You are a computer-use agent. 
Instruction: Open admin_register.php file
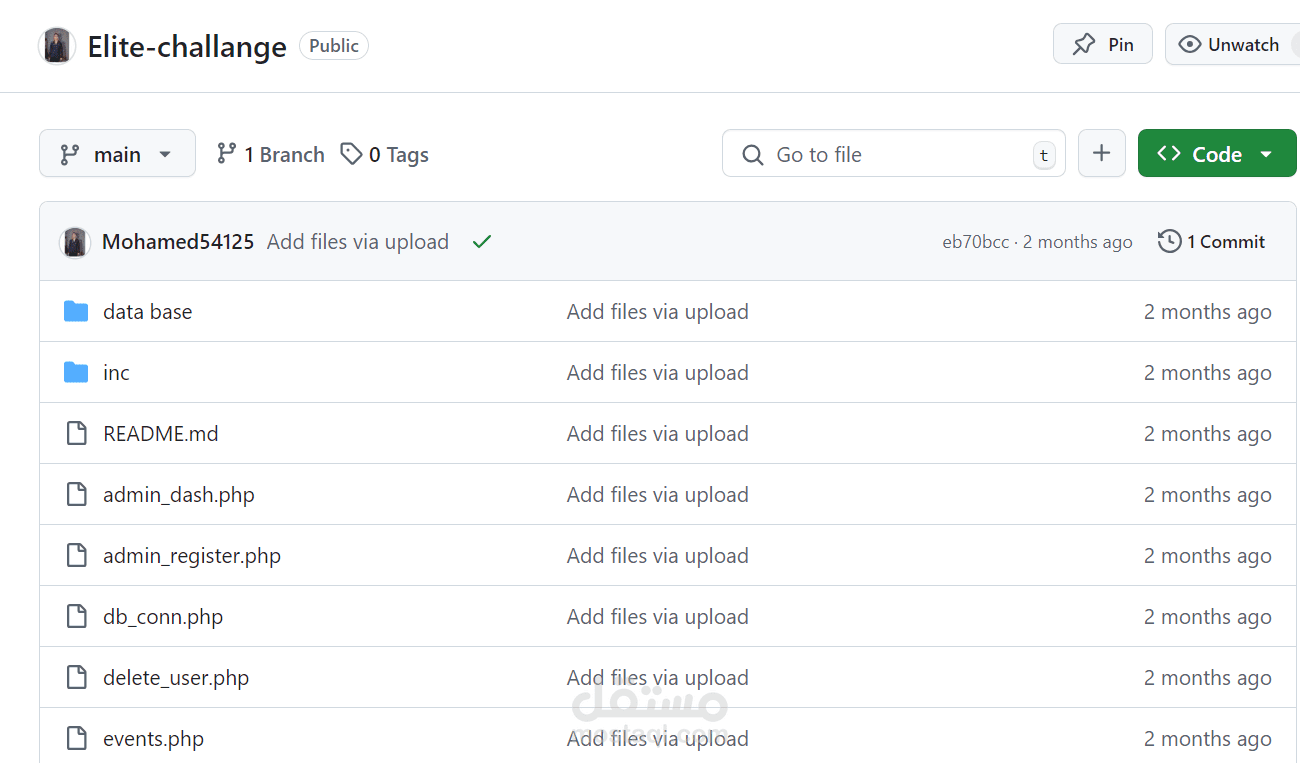click(192, 556)
